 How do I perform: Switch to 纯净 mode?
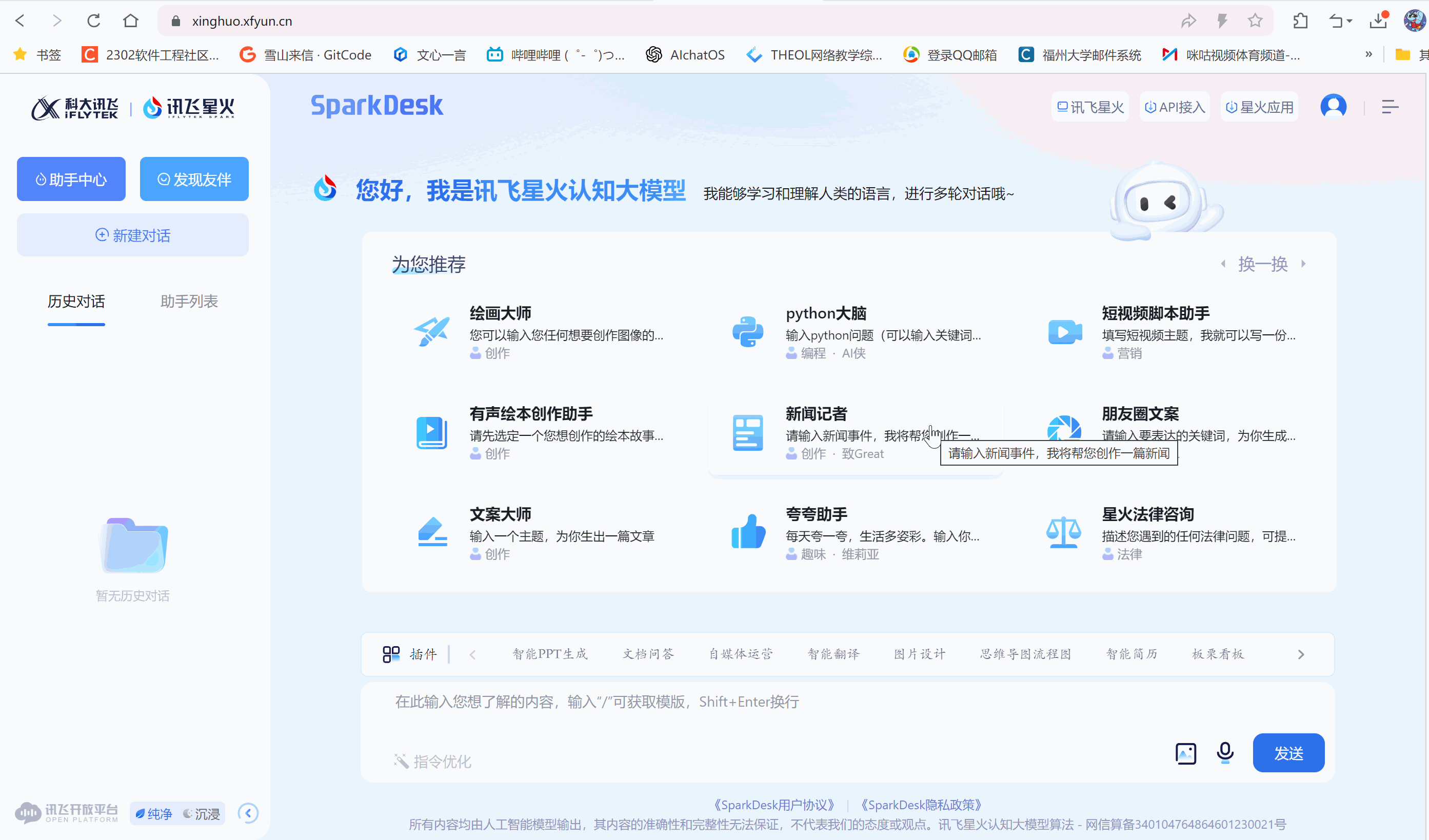154,813
